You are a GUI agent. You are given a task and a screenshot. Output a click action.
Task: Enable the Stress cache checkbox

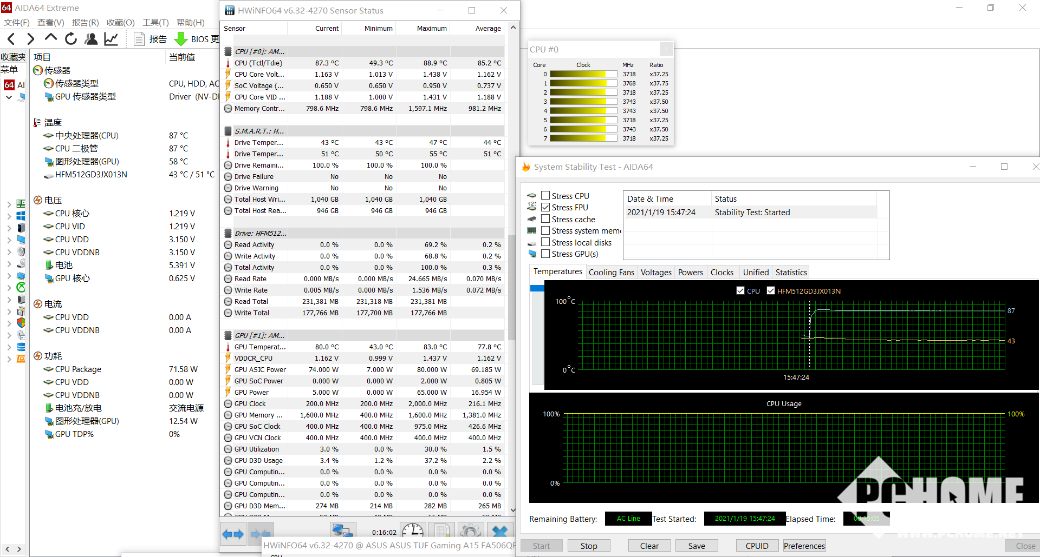coord(545,219)
